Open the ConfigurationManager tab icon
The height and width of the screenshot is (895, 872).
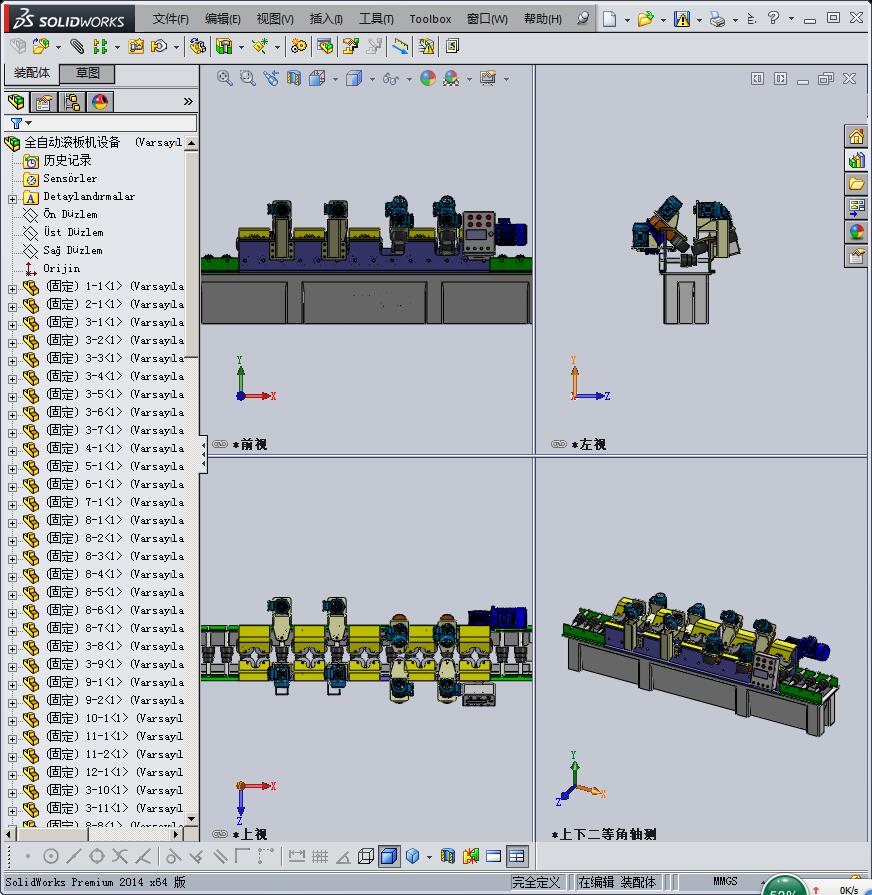(72, 102)
